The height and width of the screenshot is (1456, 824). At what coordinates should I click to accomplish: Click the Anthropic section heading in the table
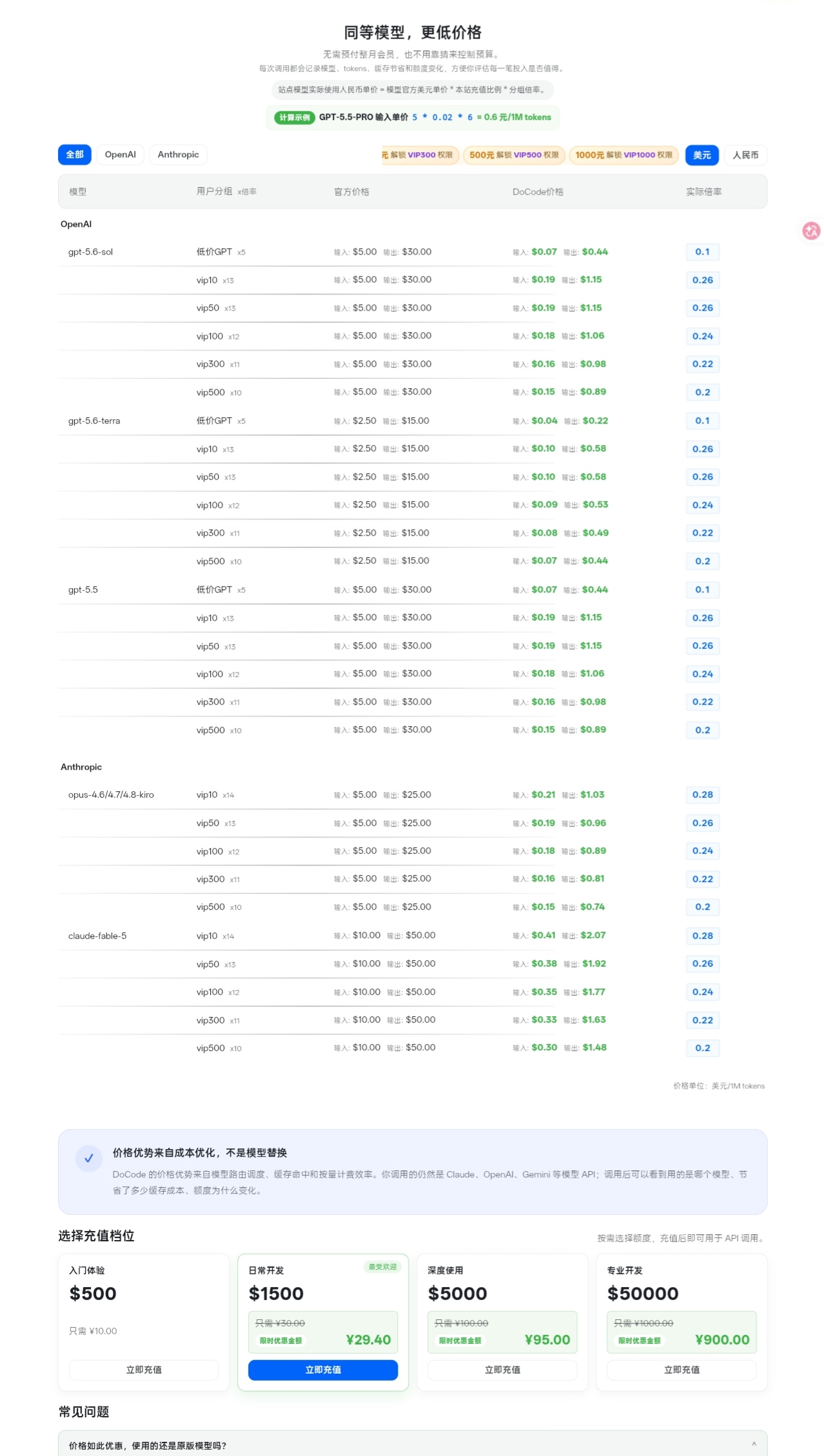click(x=81, y=767)
